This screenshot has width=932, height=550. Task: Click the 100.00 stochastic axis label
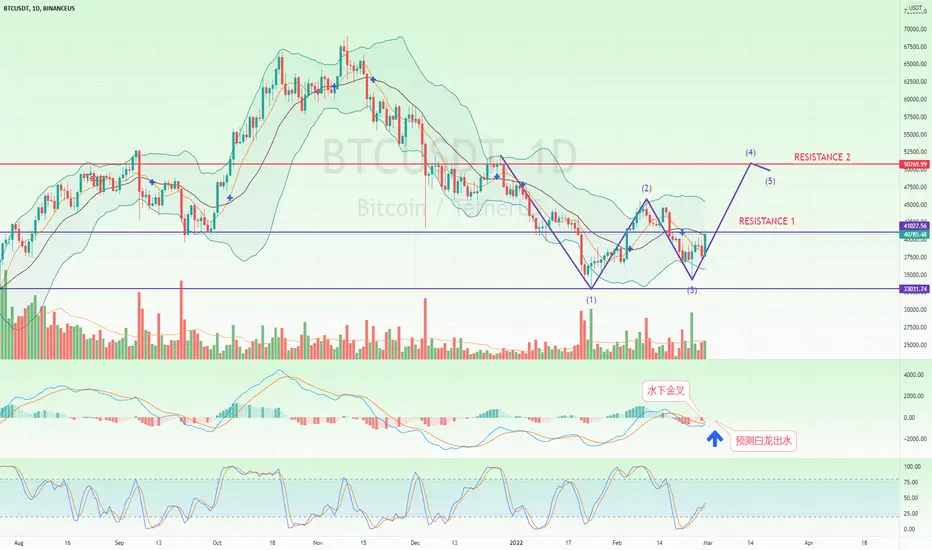(912, 467)
